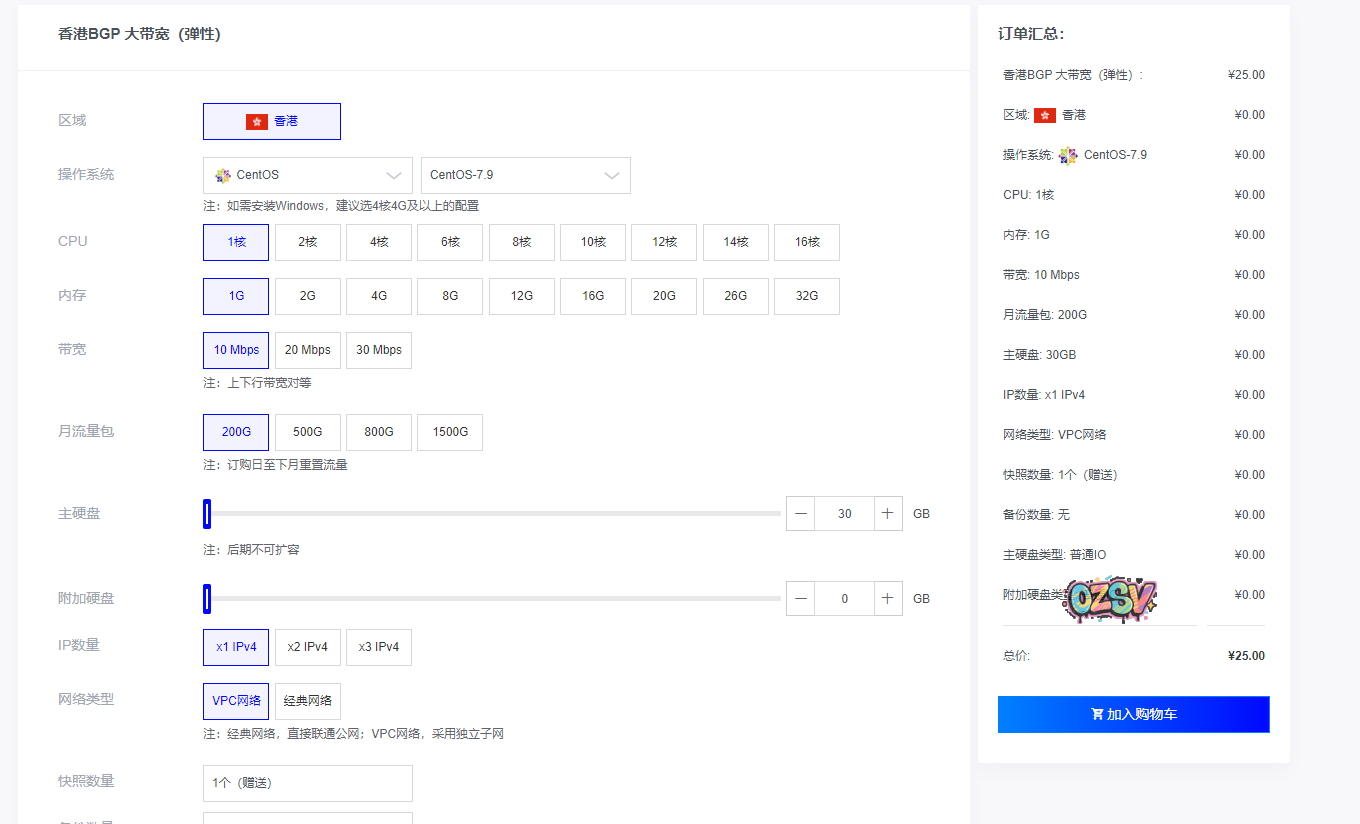The height and width of the screenshot is (824, 1360).
Task: Click the 附加硬盘 GB value input field
Action: (844, 598)
